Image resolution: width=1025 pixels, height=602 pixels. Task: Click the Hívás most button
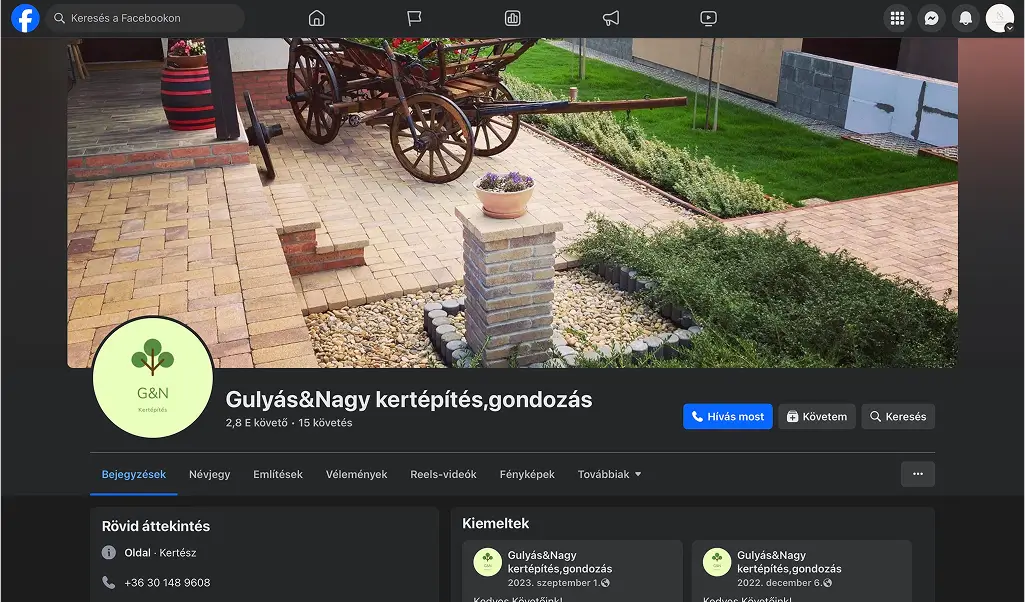pyautogui.click(x=728, y=416)
